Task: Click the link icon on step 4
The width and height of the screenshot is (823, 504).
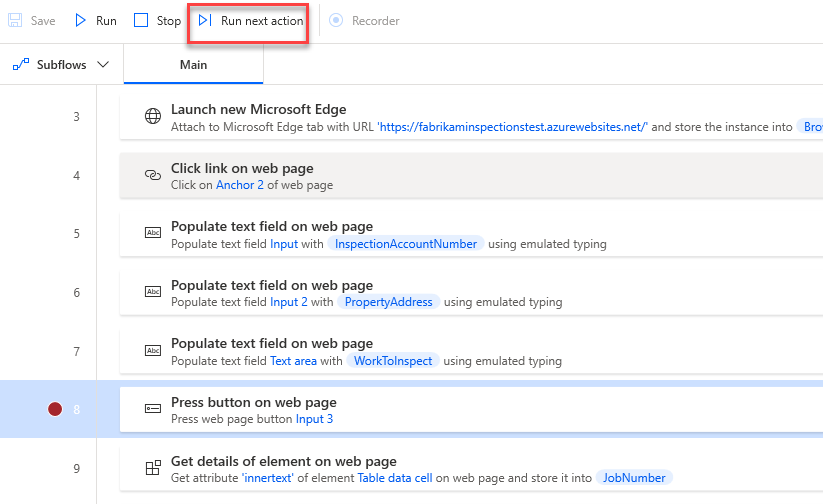Action: click(x=153, y=175)
